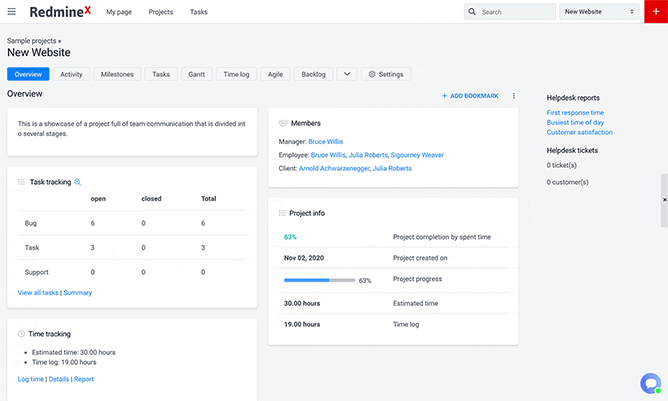Open manager Bruce Willis profile
Viewport: 668px width, 401px height.
pos(325,141)
